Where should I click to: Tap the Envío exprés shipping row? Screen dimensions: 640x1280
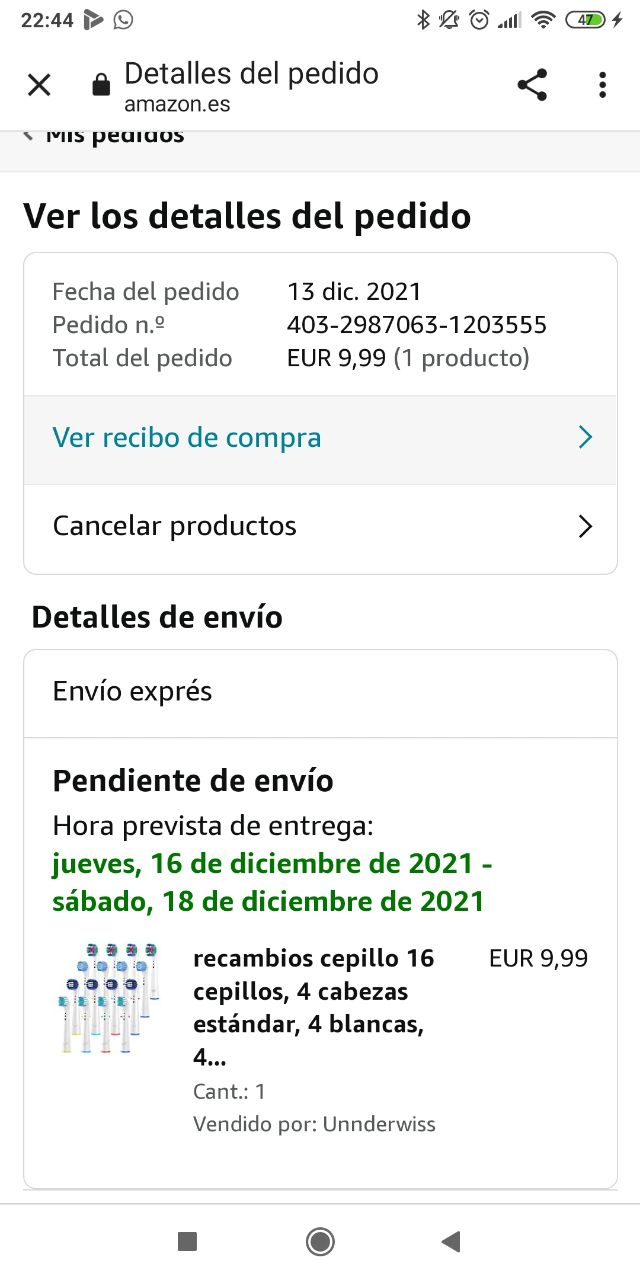[133, 692]
